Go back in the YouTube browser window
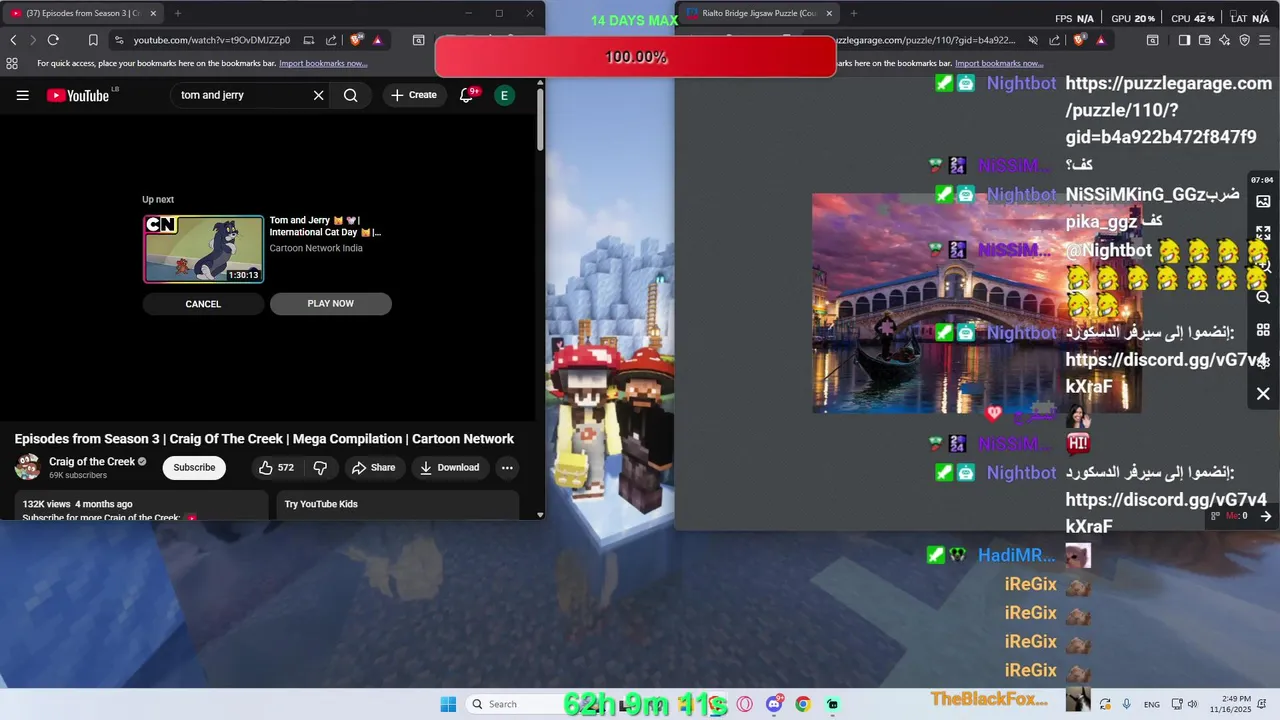1280x720 pixels. 13,40
